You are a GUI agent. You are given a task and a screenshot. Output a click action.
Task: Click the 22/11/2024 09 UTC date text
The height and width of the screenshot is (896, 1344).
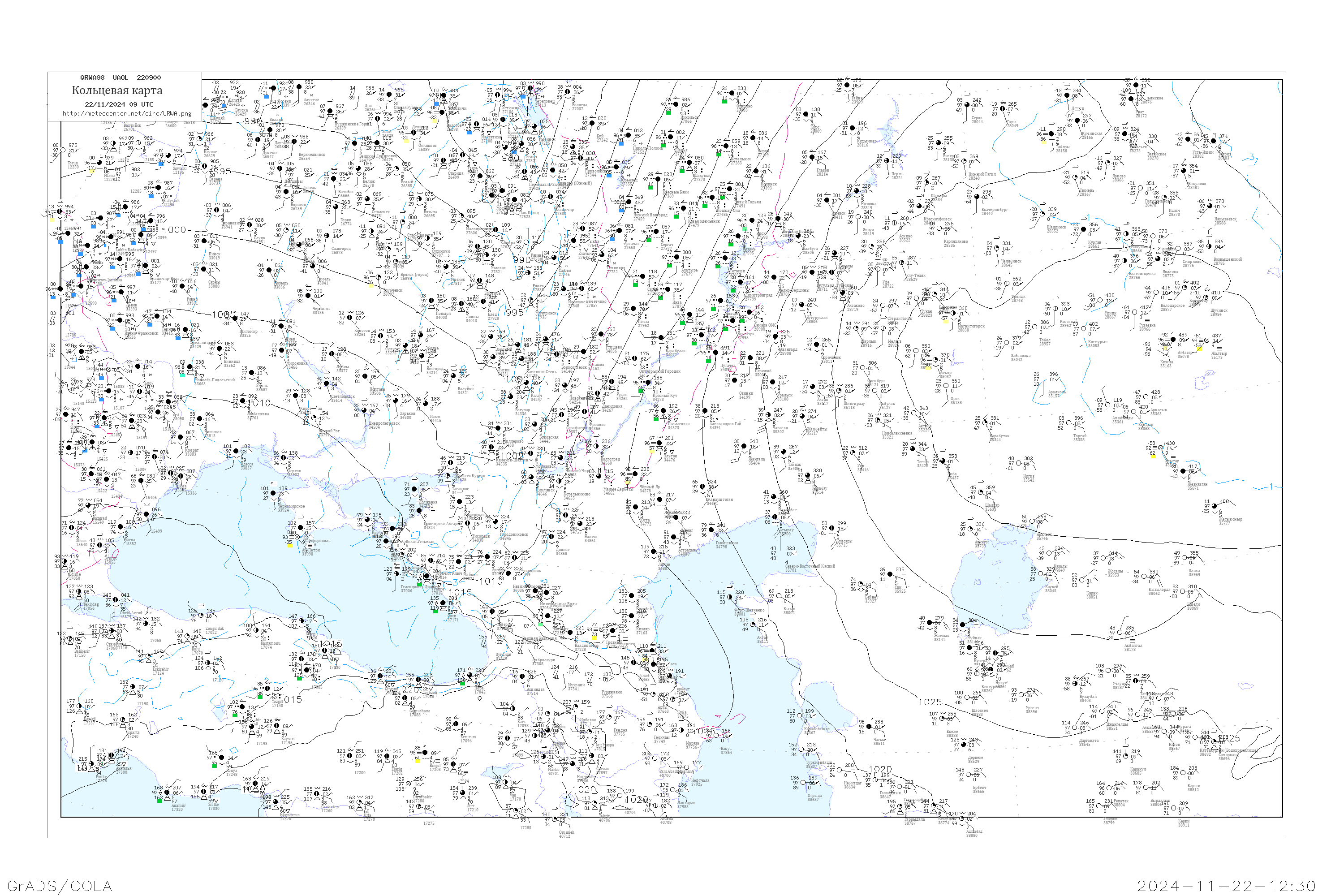(119, 104)
